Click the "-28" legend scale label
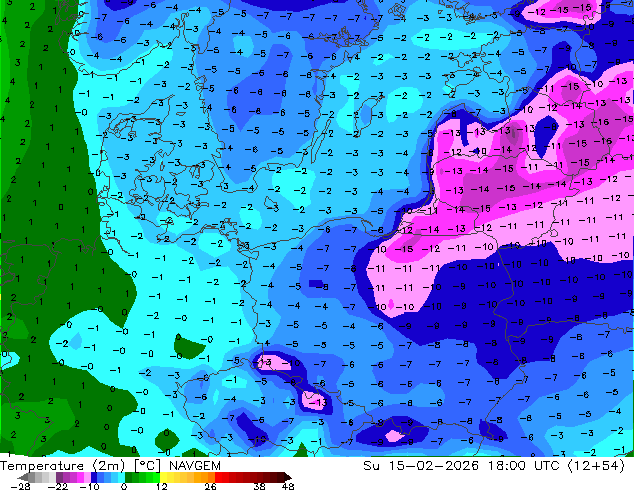 [x=20, y=486]
